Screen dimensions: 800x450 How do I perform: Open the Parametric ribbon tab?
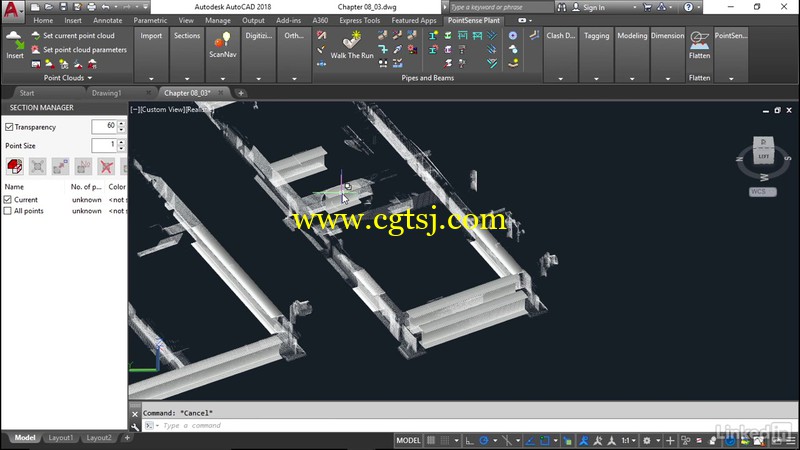coord(150,20)
